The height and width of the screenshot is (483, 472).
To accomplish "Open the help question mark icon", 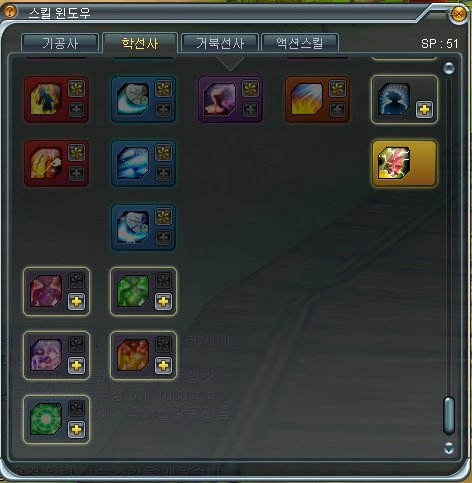I will pos(9,11).
